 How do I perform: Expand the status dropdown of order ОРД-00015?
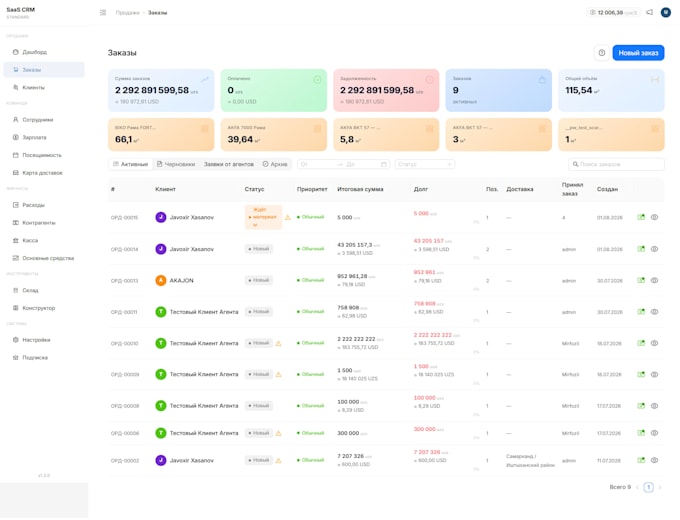263,217
